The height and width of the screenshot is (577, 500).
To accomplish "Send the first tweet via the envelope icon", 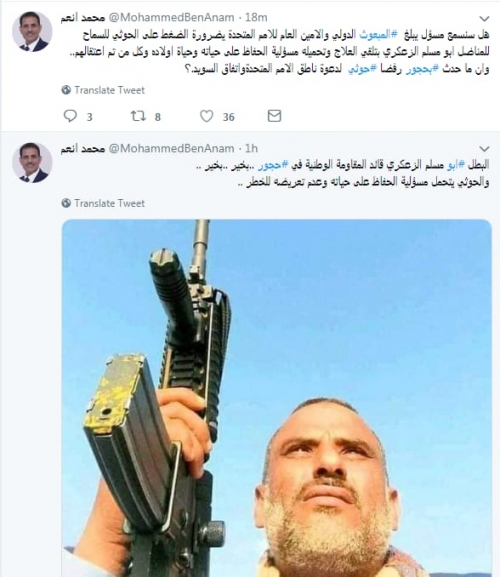I will click(x=274, y=116).
